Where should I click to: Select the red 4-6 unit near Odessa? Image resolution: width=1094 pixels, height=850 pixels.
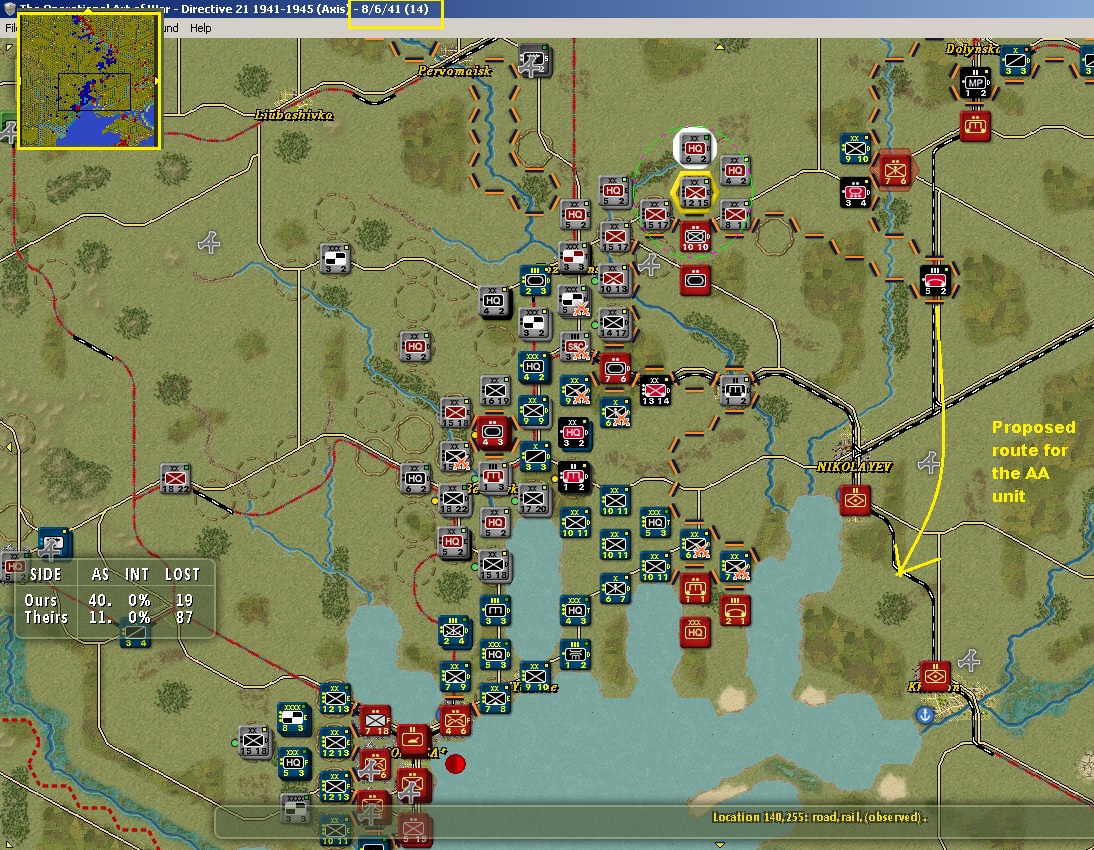coord(455,721)
